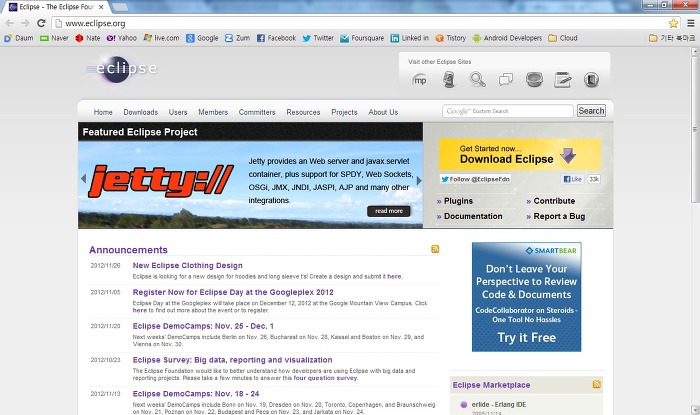This screenshot has width=700, height=415.
Task: Click the Facebook Like button
Action: [573, 179]
